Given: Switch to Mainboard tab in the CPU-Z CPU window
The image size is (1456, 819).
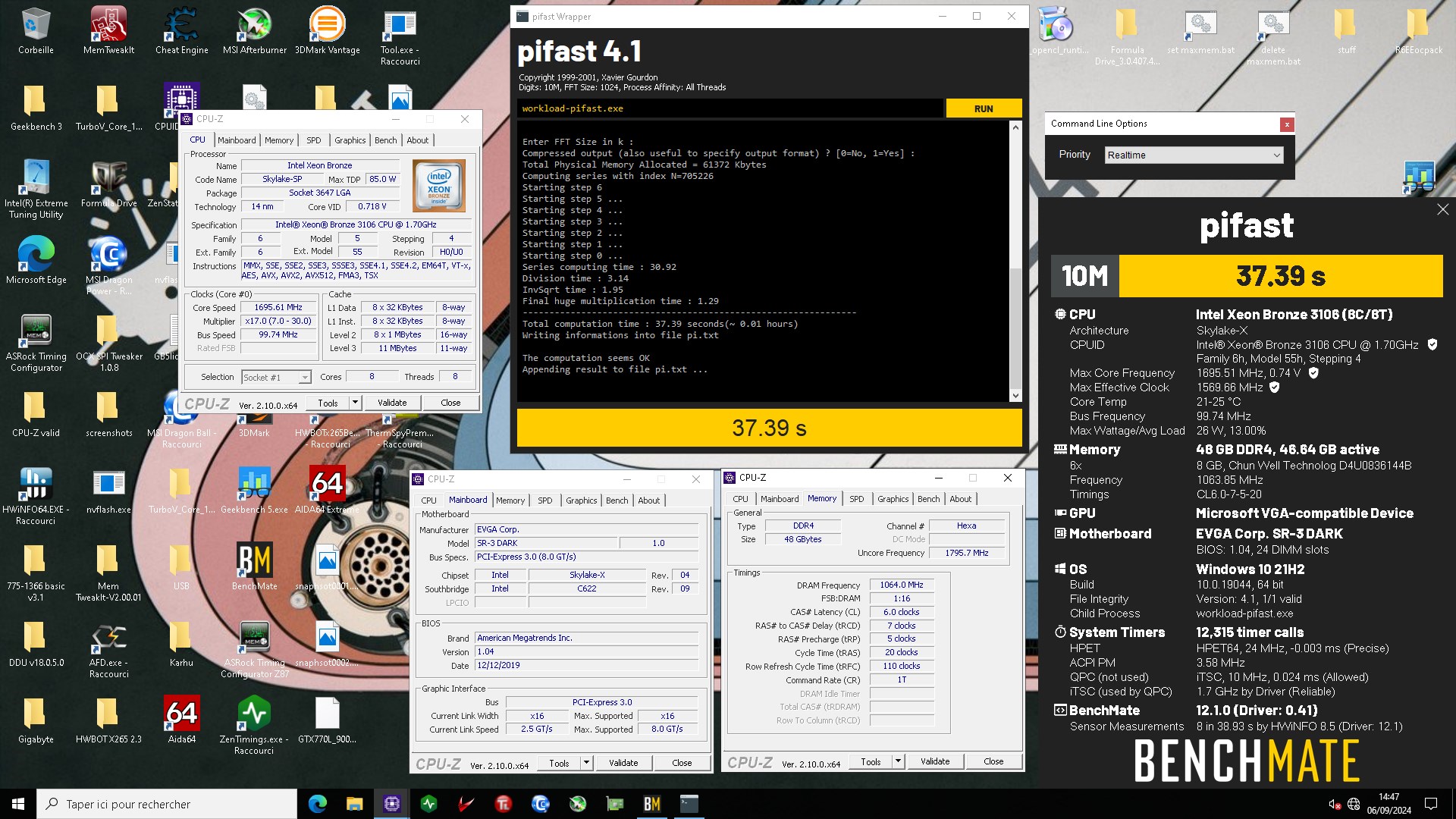Looking at the screenshot, I should [x=237, y=140].
